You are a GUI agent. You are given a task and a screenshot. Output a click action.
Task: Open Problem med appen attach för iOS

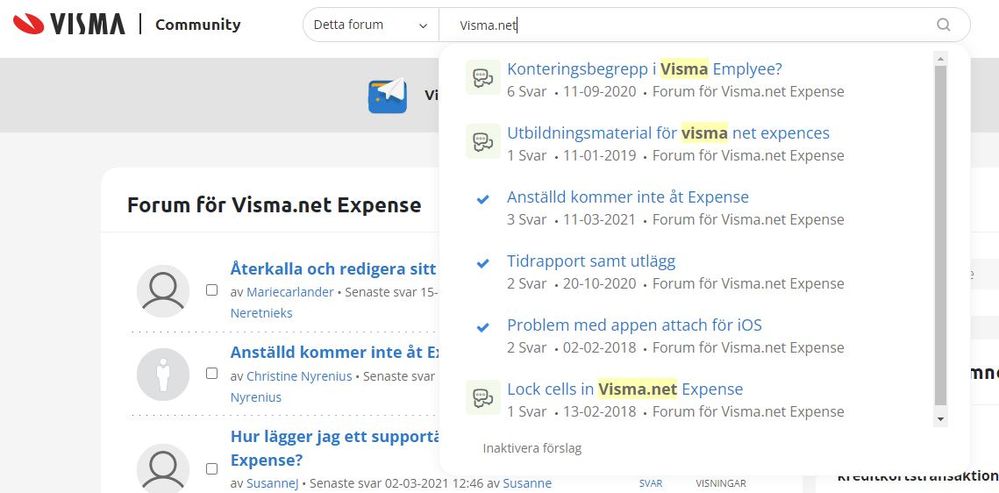(635, 325)
